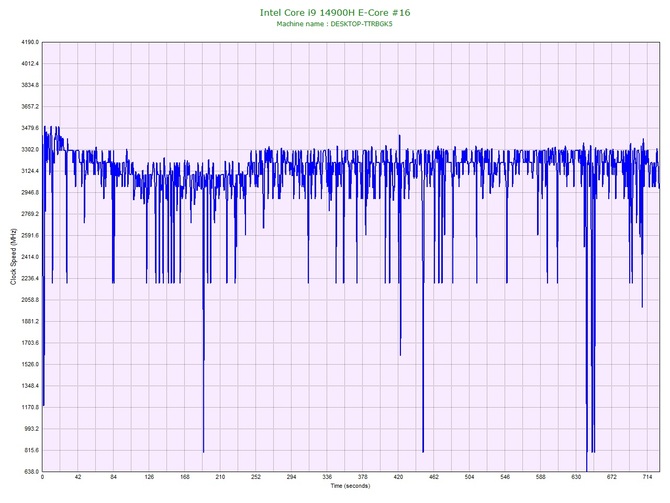The height and width of the screenshot is (503, 670).
Task: Click the x-axis tick label 462
Action: tap(434, 477)
